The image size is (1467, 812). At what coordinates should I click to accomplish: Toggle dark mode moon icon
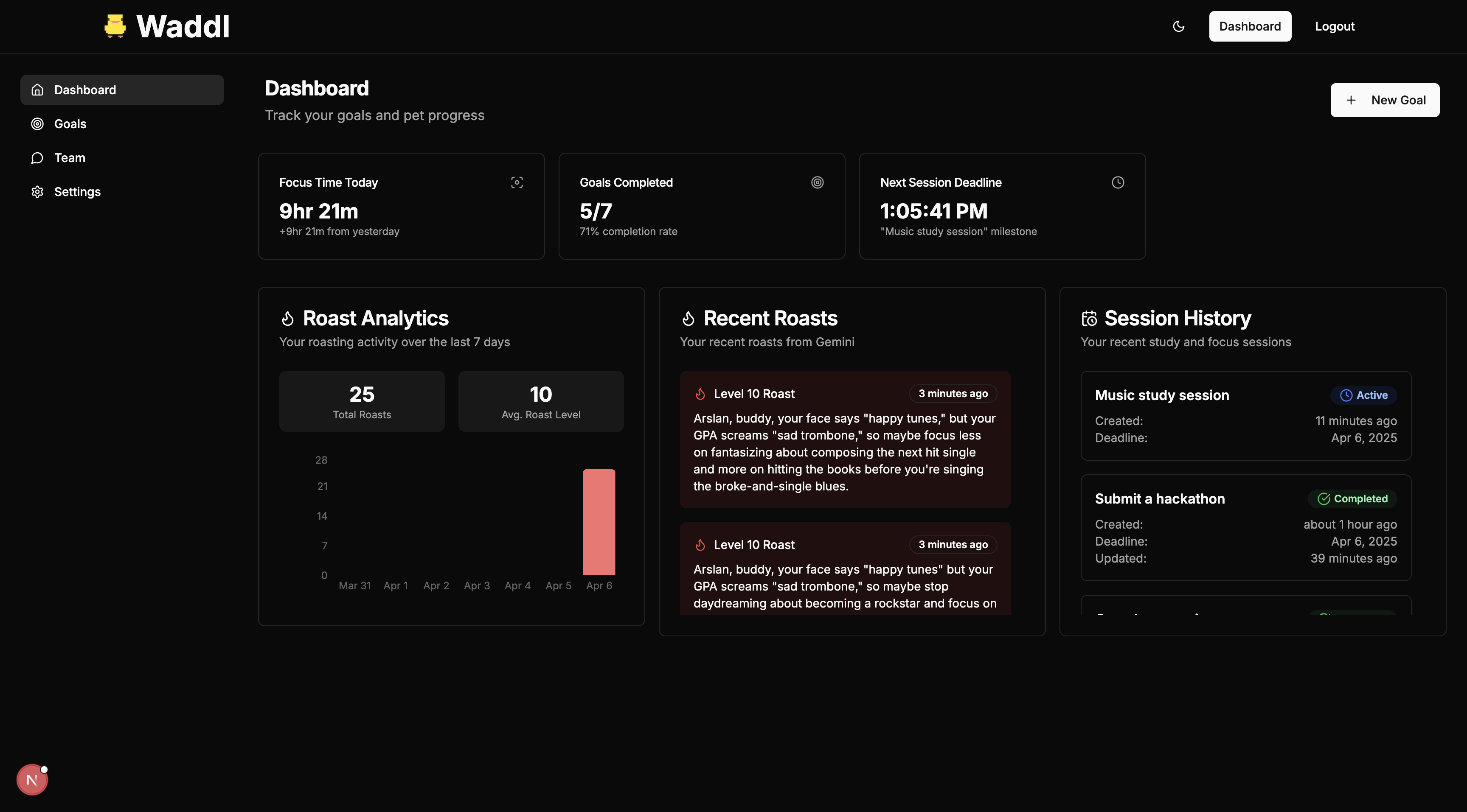(1179, 26)
